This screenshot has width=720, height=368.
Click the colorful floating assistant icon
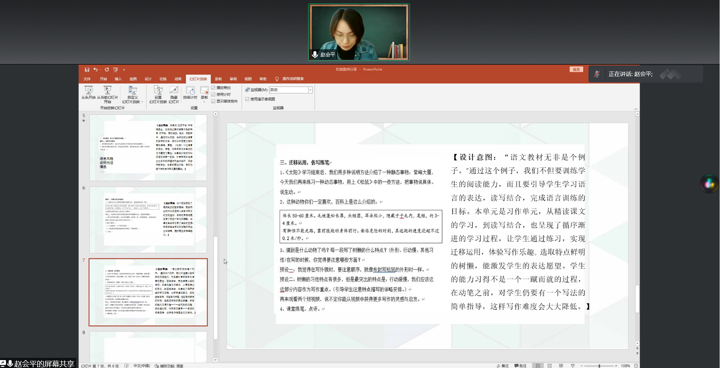tap(709, 183)
